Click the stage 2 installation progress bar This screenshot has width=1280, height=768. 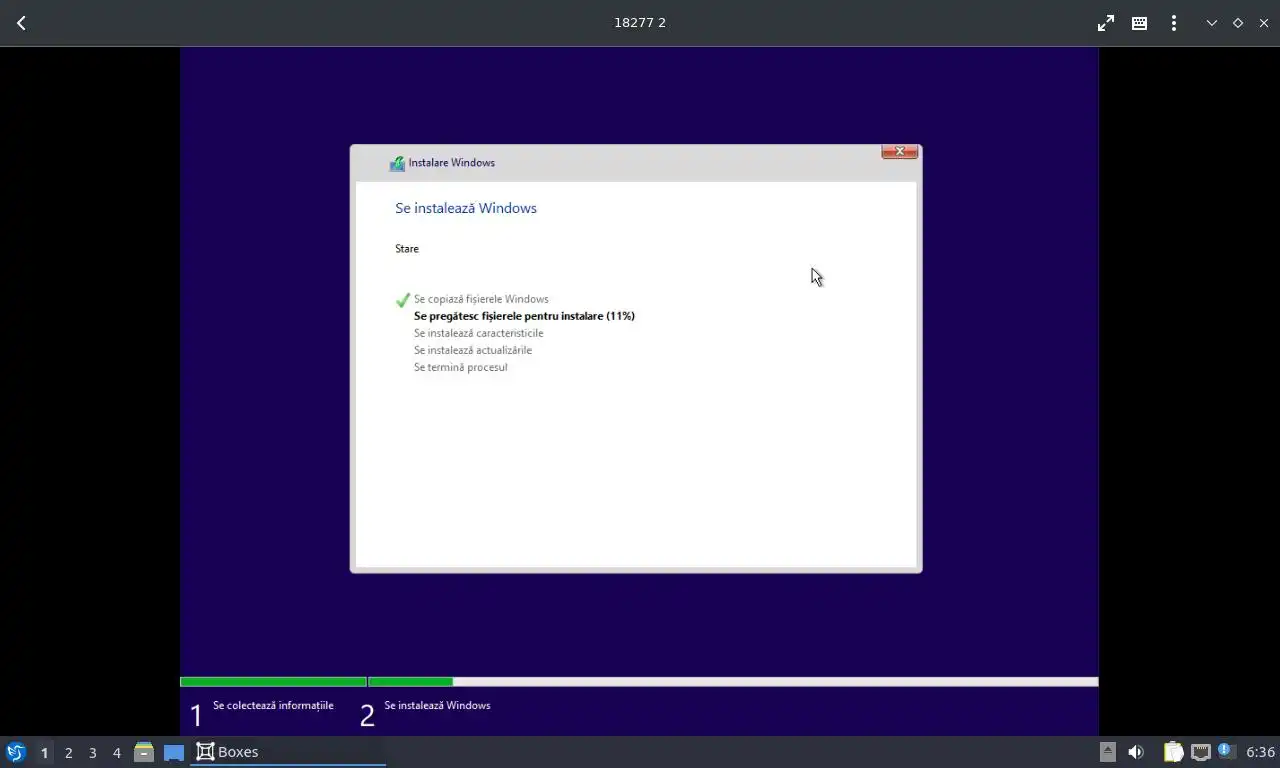pos(733,682)
